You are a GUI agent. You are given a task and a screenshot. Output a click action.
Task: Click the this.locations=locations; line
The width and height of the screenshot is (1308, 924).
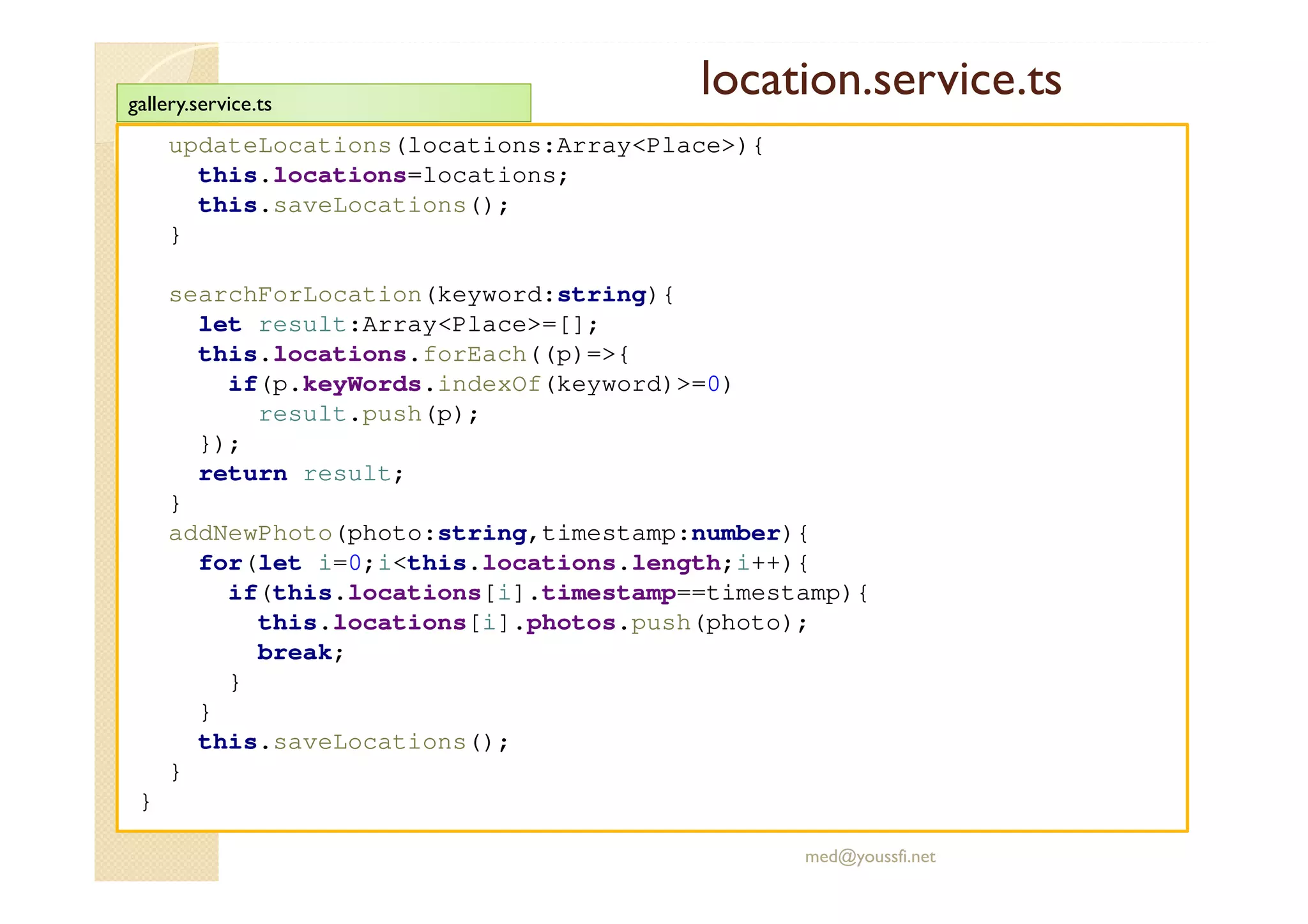pyautogui.click(x=383, y=176)
